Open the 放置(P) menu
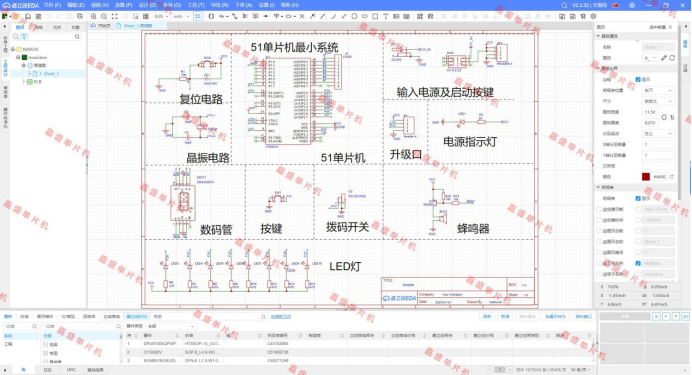The image size is (692, 375). tap(124, 5)
